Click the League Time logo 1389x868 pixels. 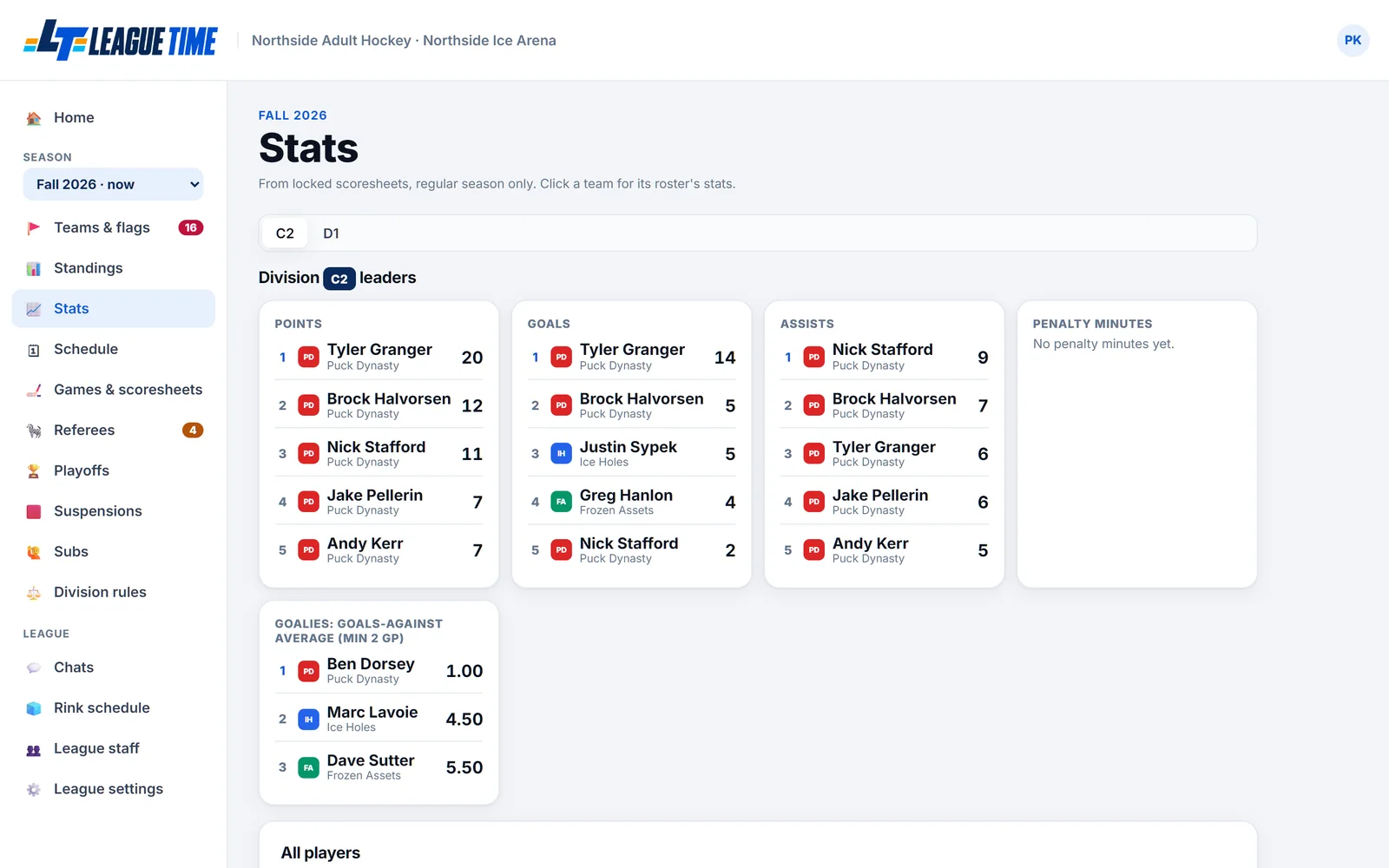pos(121,40)
